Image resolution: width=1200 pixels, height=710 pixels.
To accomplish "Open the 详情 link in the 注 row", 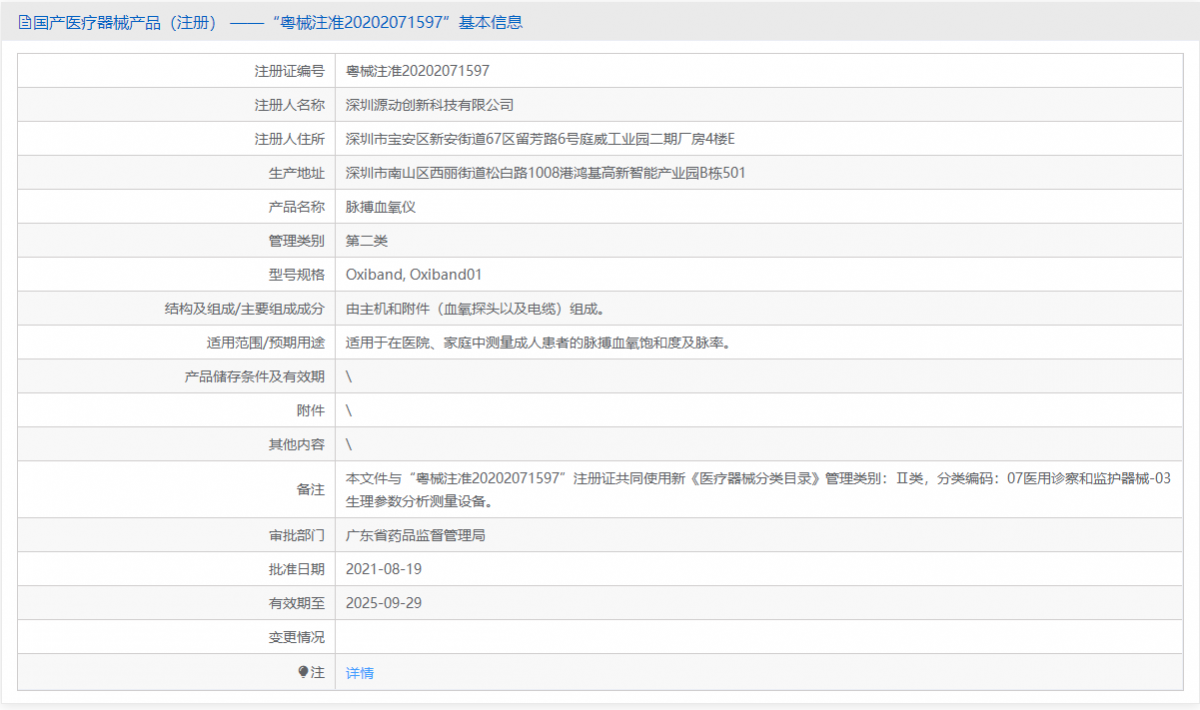I will pyautogui.click(x=358, y=671).
